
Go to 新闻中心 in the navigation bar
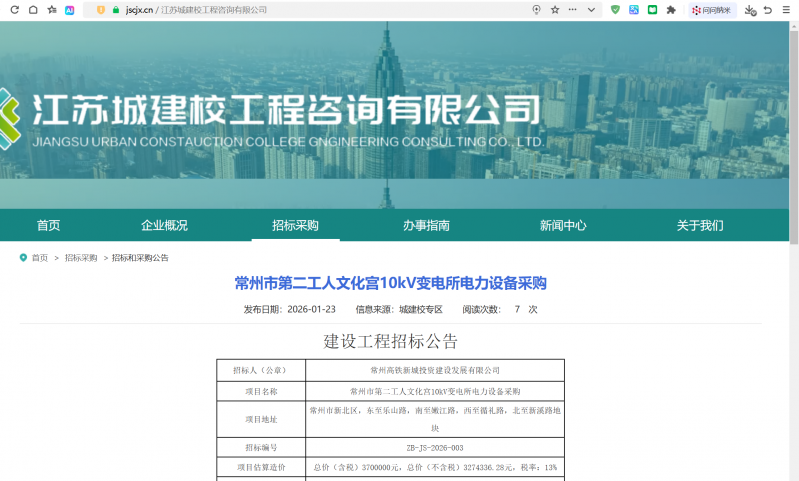(563, 225)
